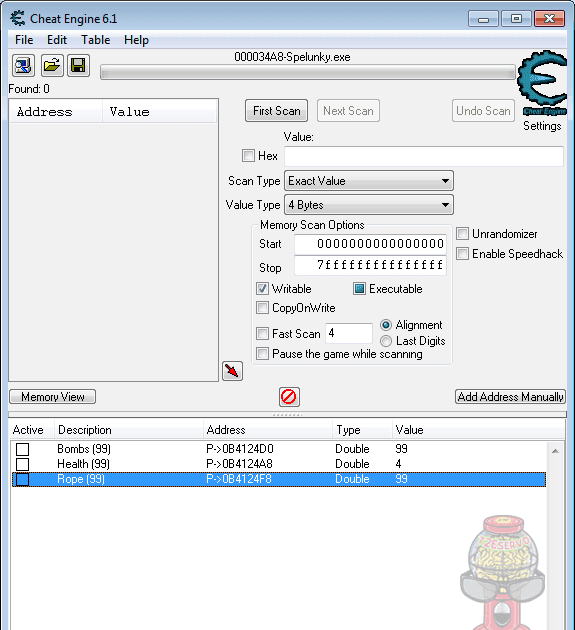The image size is (575, 630).
Task: Enable CopyOnWrite option
Action: (x=262, y=308)
